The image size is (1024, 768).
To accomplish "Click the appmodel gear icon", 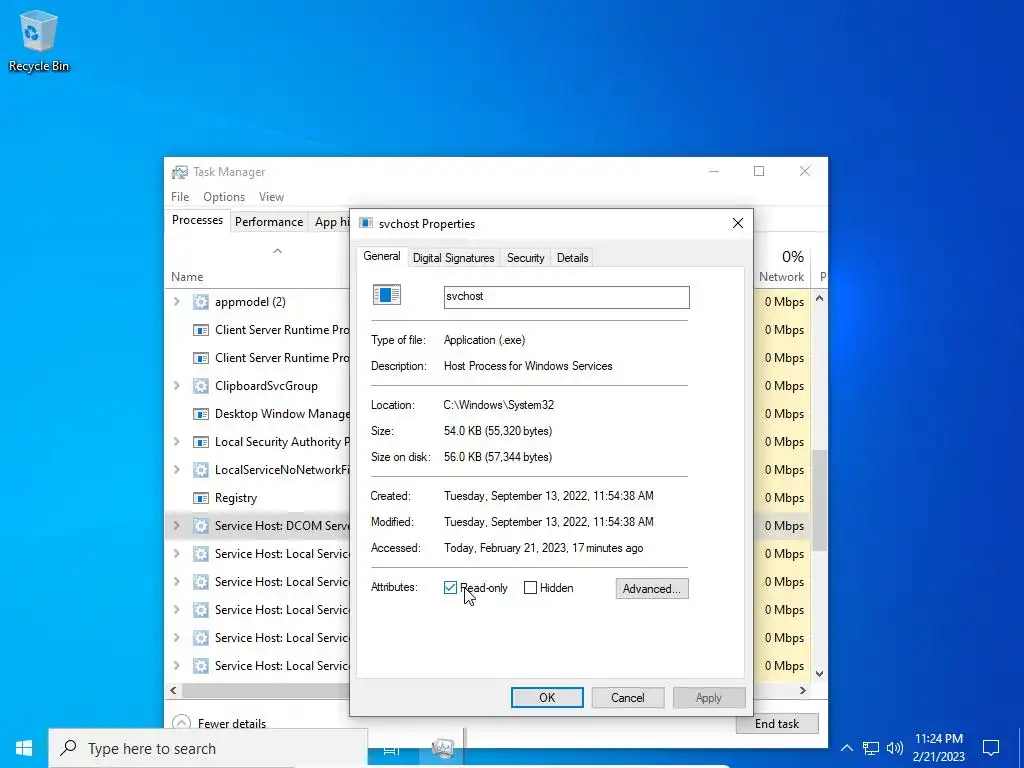I will [x=200, y=302].
